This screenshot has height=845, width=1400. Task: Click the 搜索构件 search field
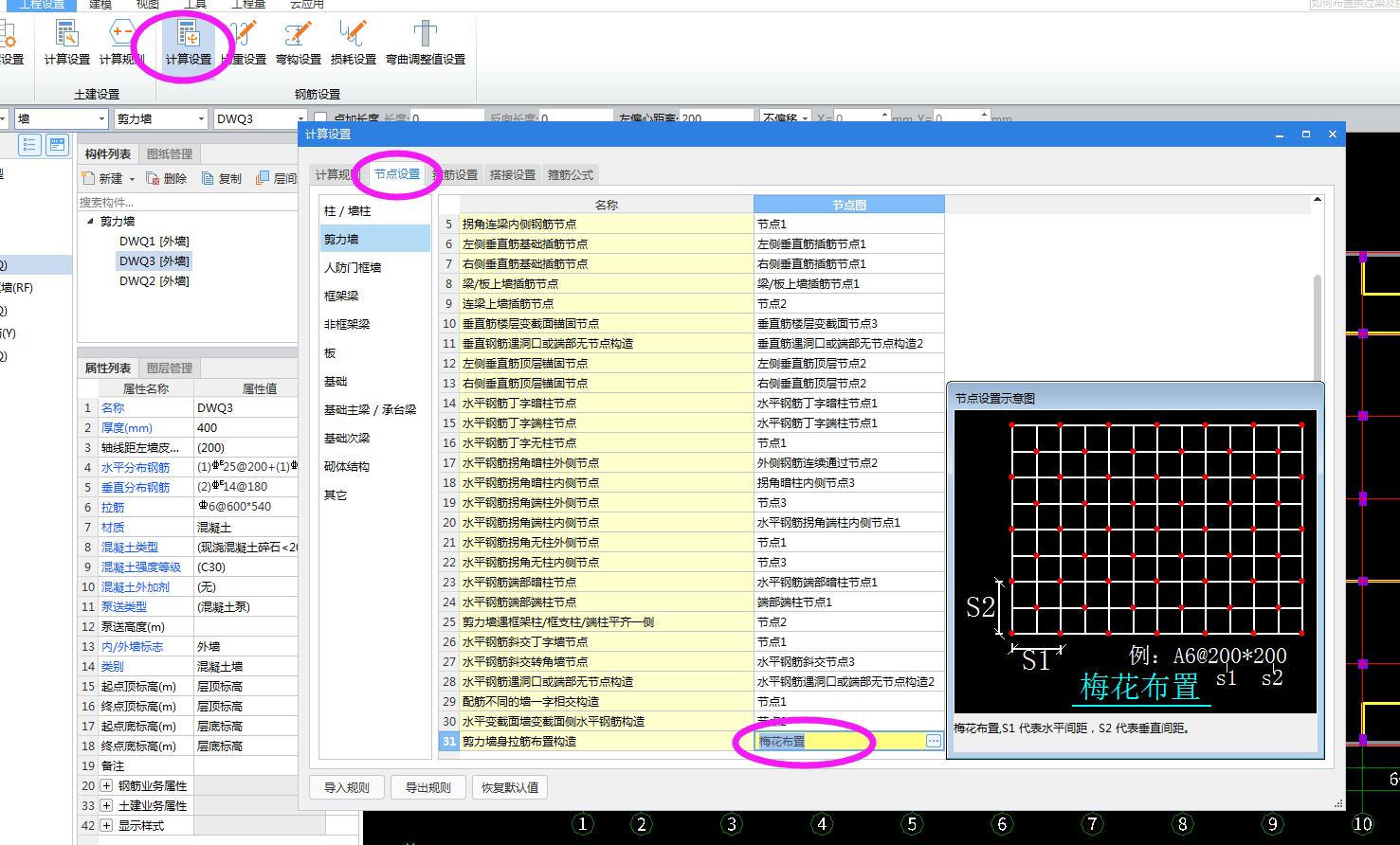[x=188, y=202]
